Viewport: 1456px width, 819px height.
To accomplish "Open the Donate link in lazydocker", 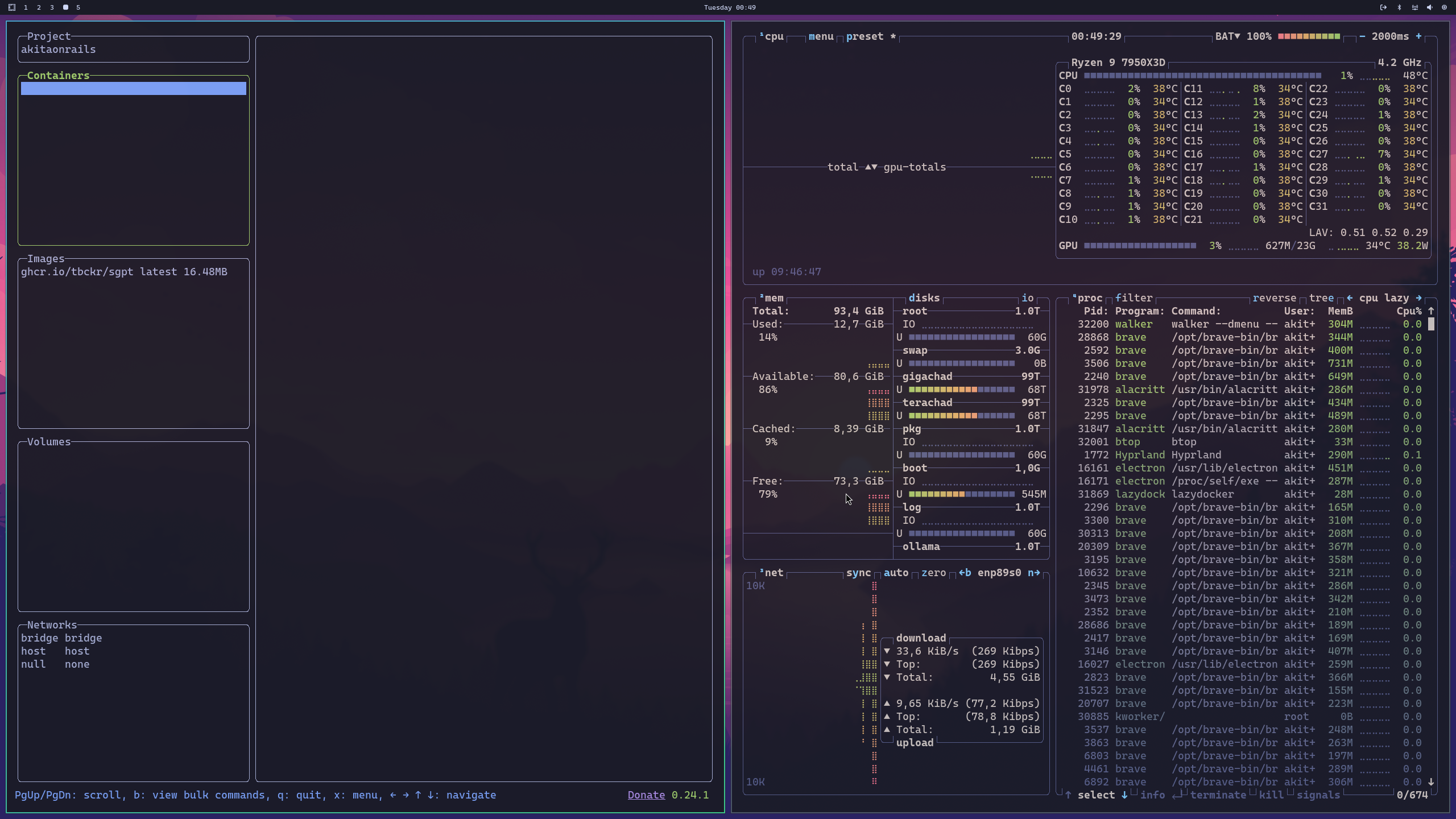I will click(x=646, y=795).
